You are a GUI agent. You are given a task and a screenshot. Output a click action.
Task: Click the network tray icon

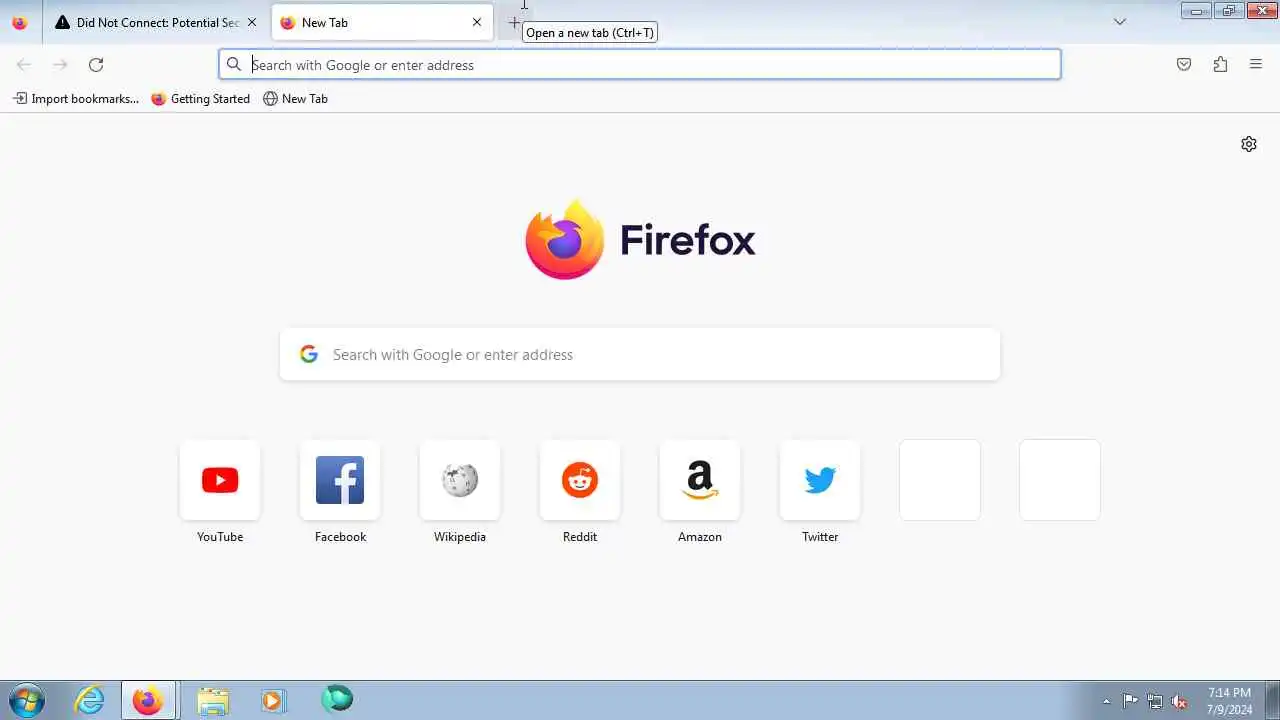pyautogui.click(x=1155, y=701)
